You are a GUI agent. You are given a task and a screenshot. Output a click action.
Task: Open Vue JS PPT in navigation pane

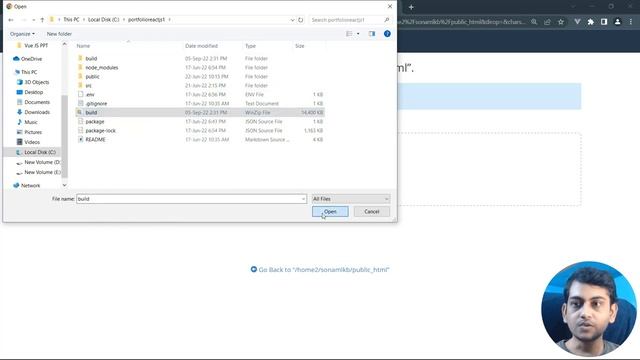click(x=36, y=45)
